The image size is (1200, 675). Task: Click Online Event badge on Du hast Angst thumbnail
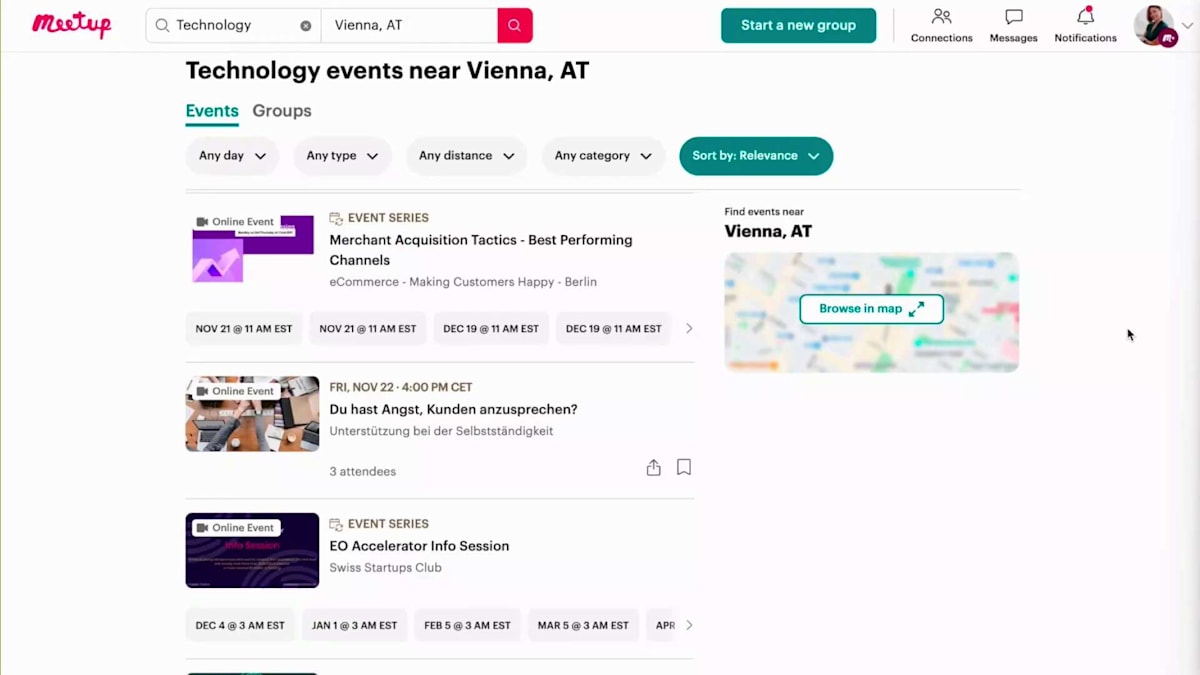click(x=235, y=391)
